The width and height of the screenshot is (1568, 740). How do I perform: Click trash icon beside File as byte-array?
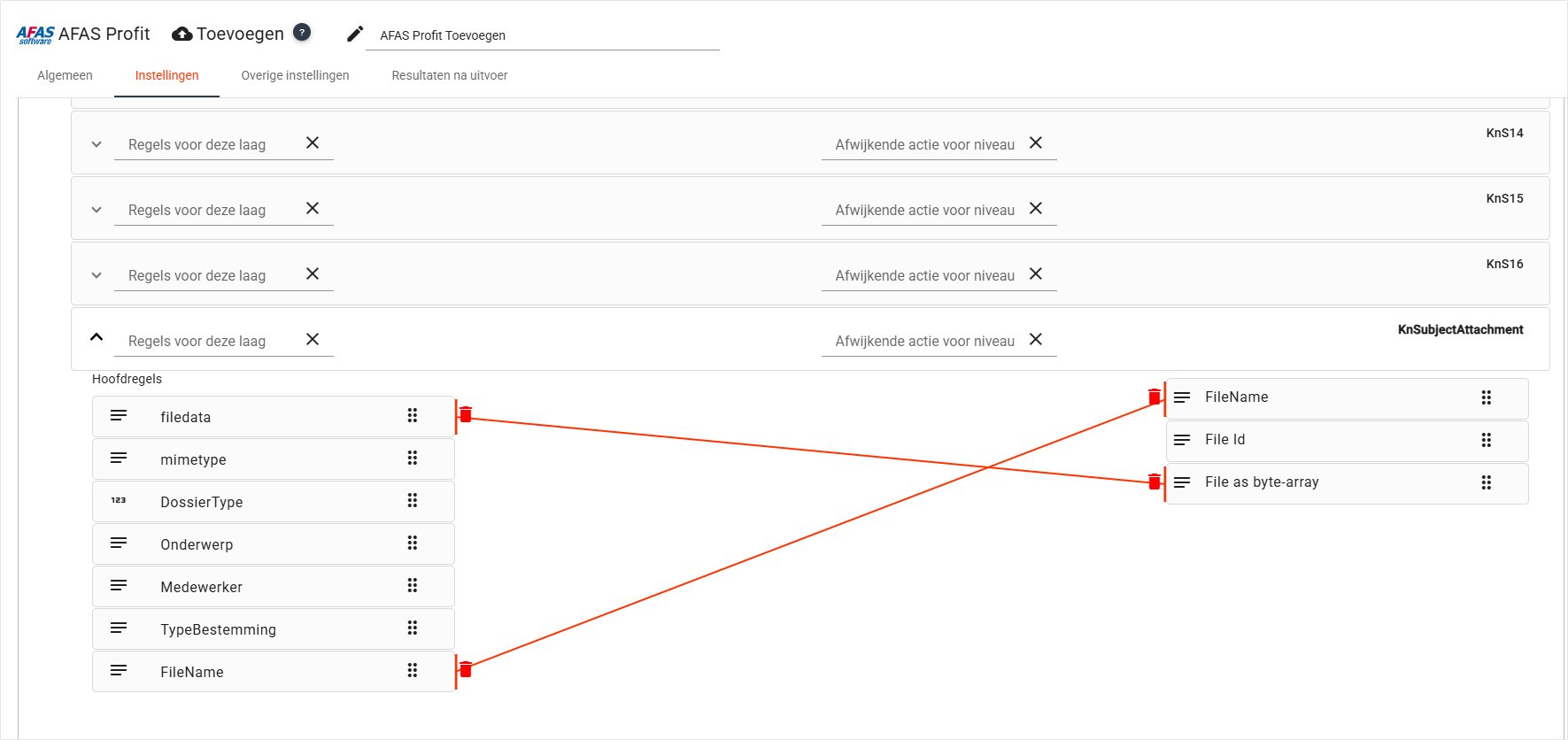click(1154, 482)
